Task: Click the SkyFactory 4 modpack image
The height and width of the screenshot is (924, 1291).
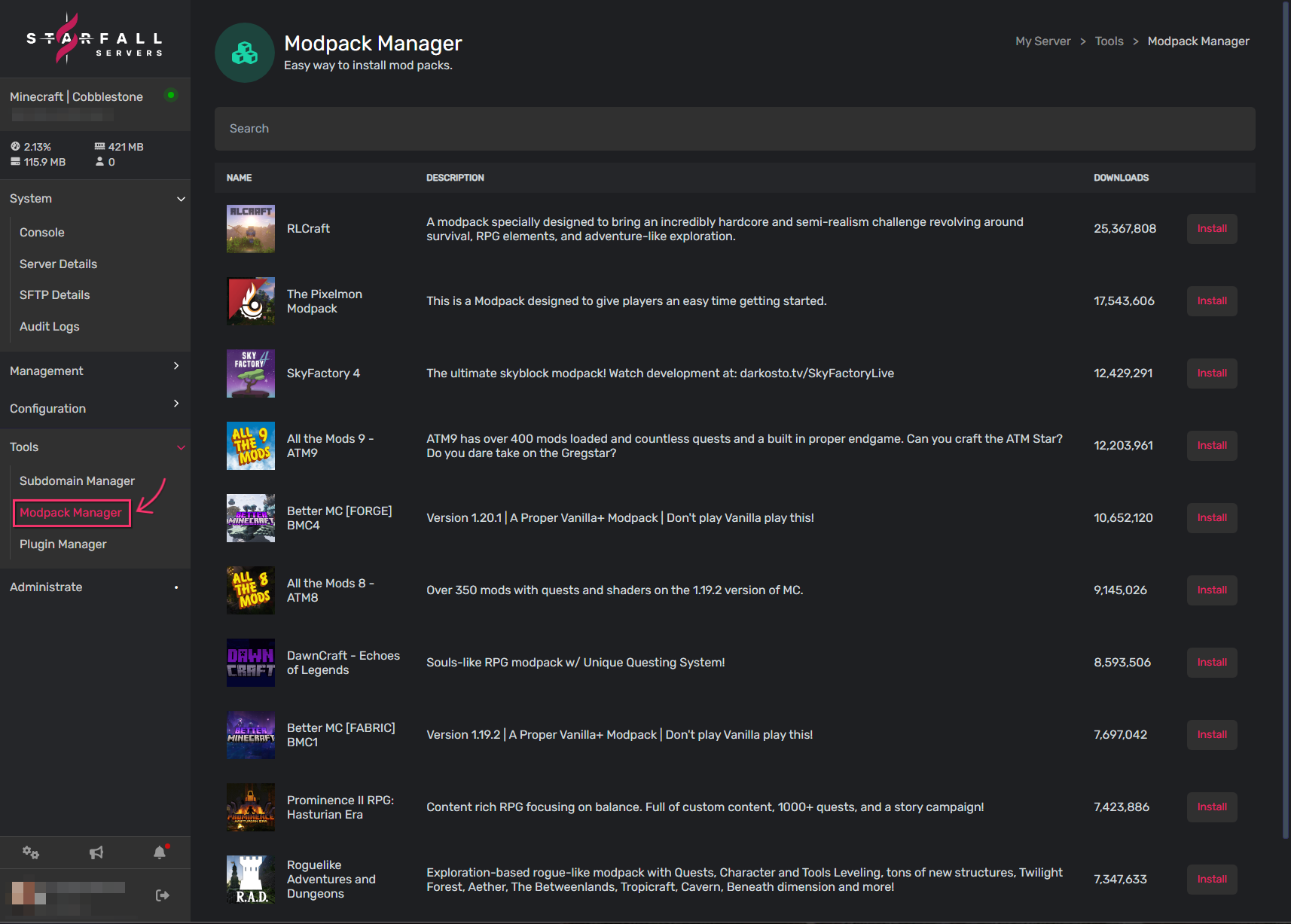Action: (x=251, y=374)
